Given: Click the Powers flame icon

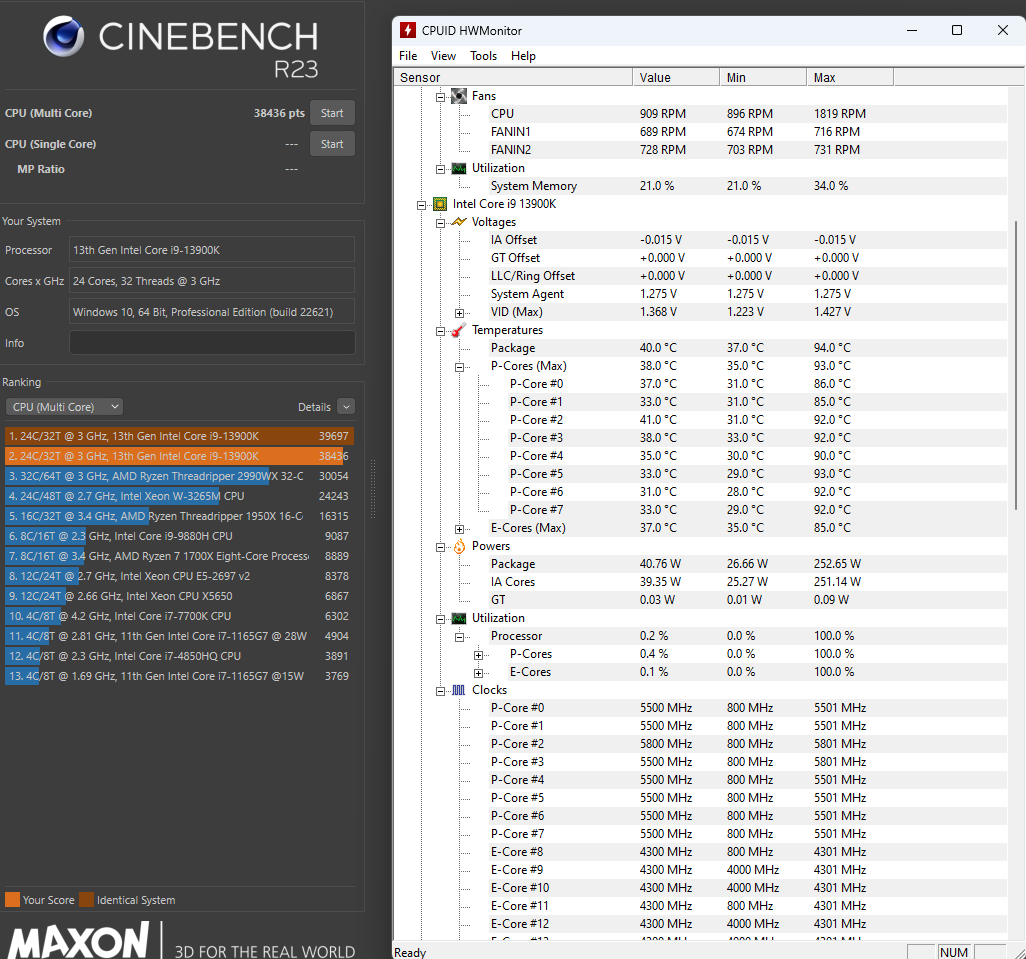Looking at the screenshot, I should pos(459,546).
